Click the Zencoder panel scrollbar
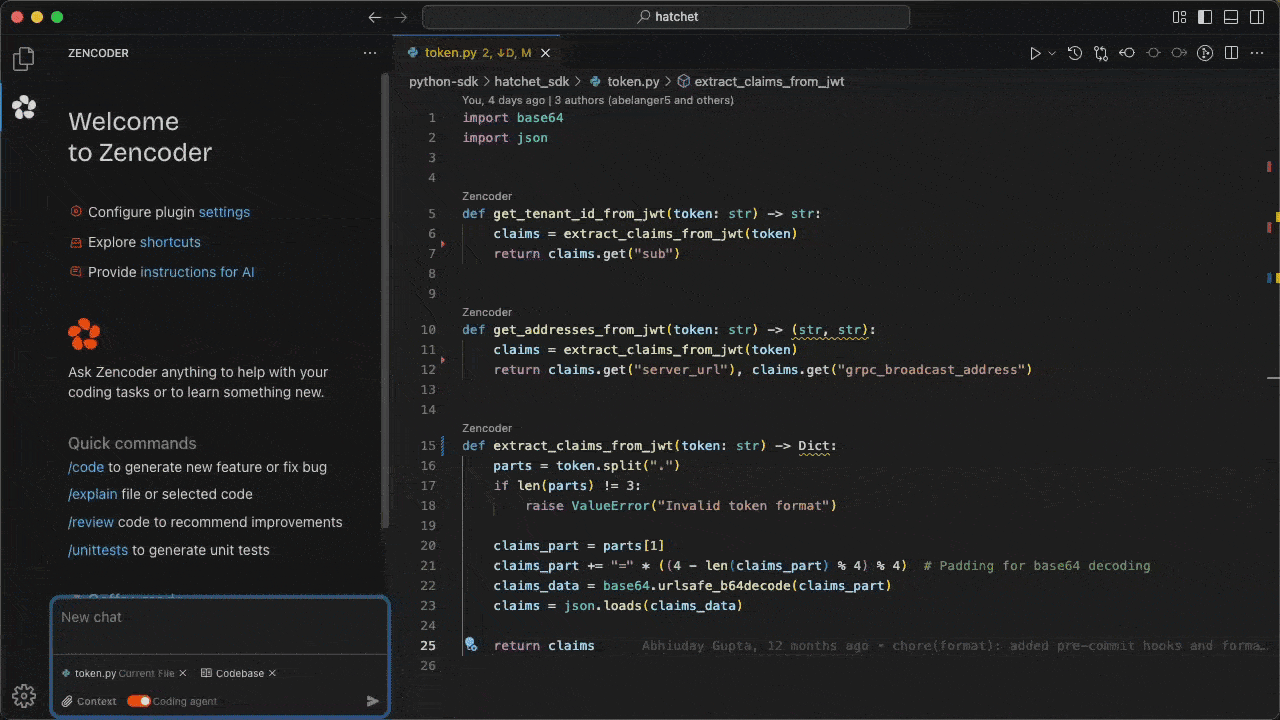This screenshot has height=720, width=1280. [385, 300]
